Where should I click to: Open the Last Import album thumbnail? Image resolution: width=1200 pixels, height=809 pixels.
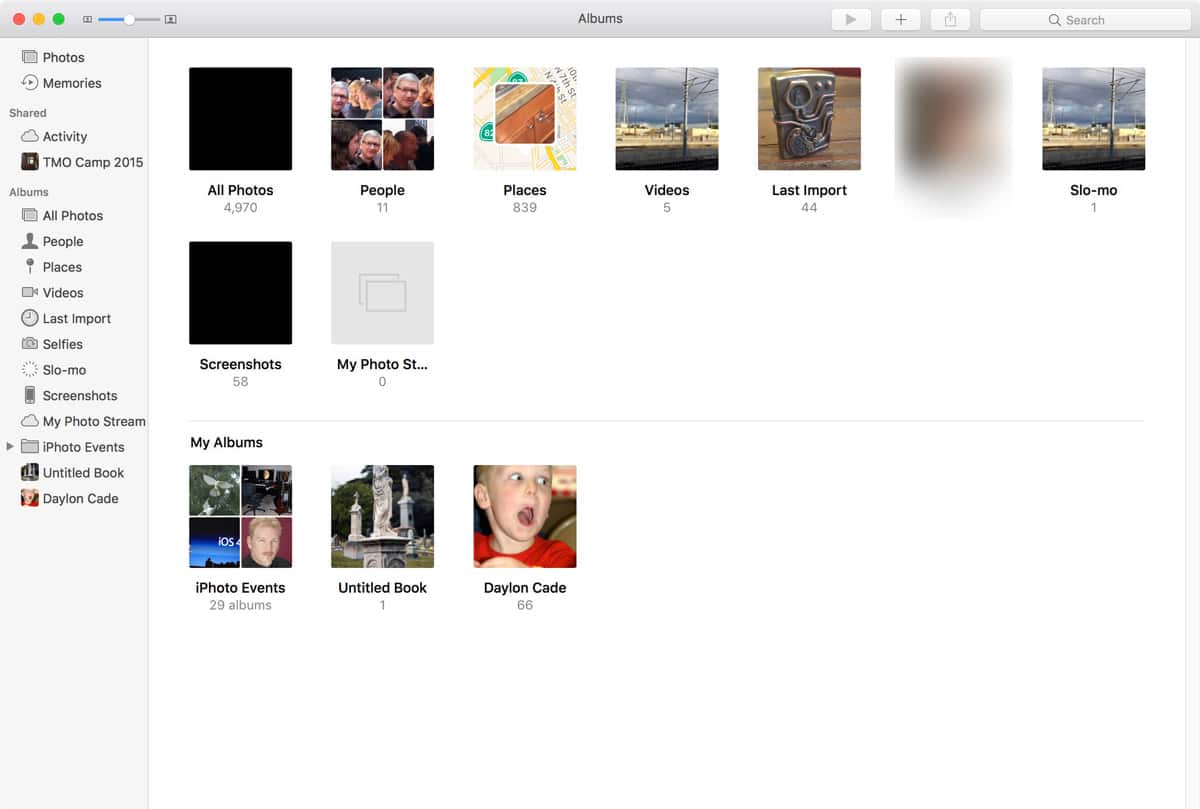809,119
